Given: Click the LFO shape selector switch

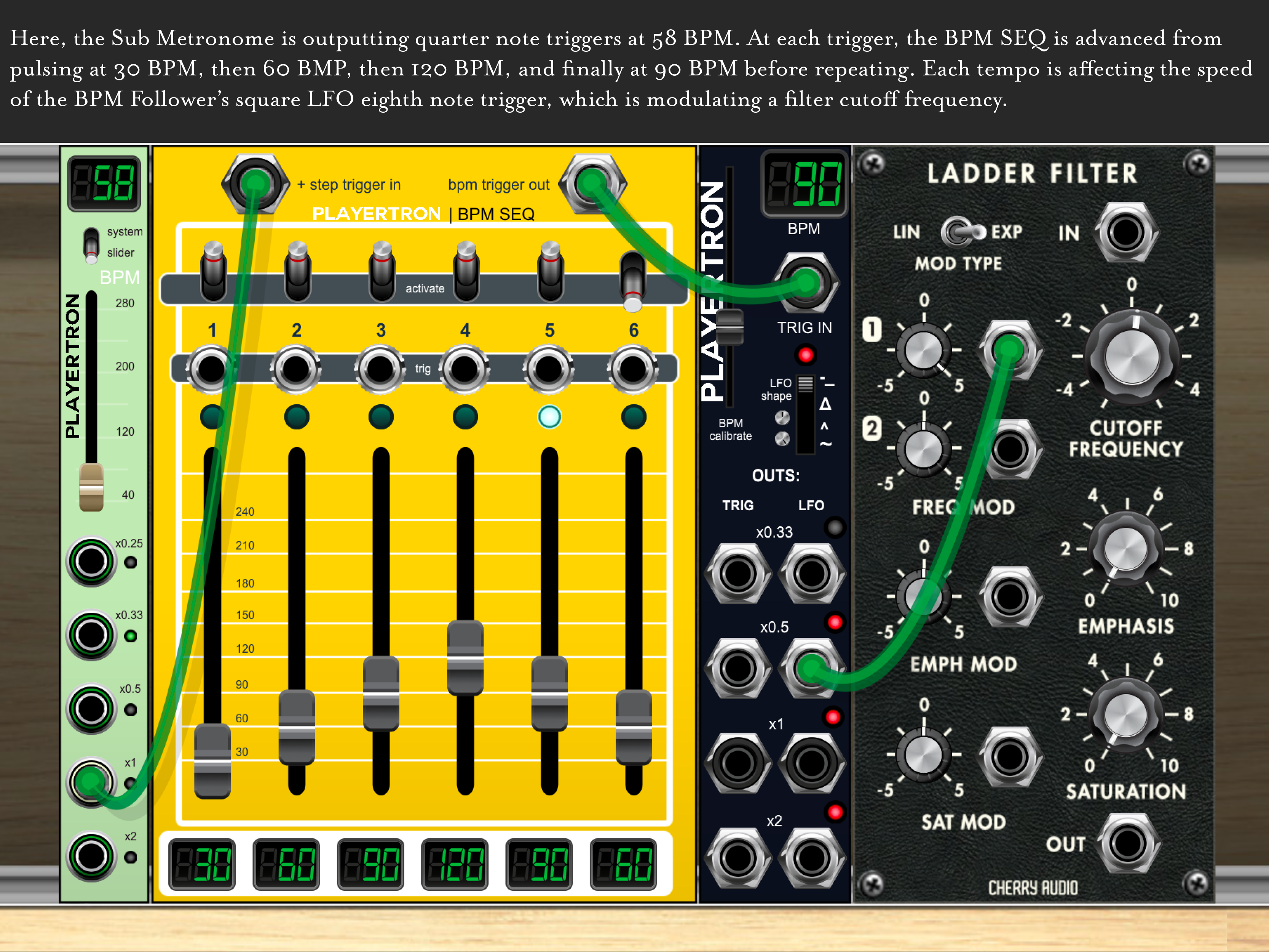Looking at the screenshot, I should pos(806,385).
